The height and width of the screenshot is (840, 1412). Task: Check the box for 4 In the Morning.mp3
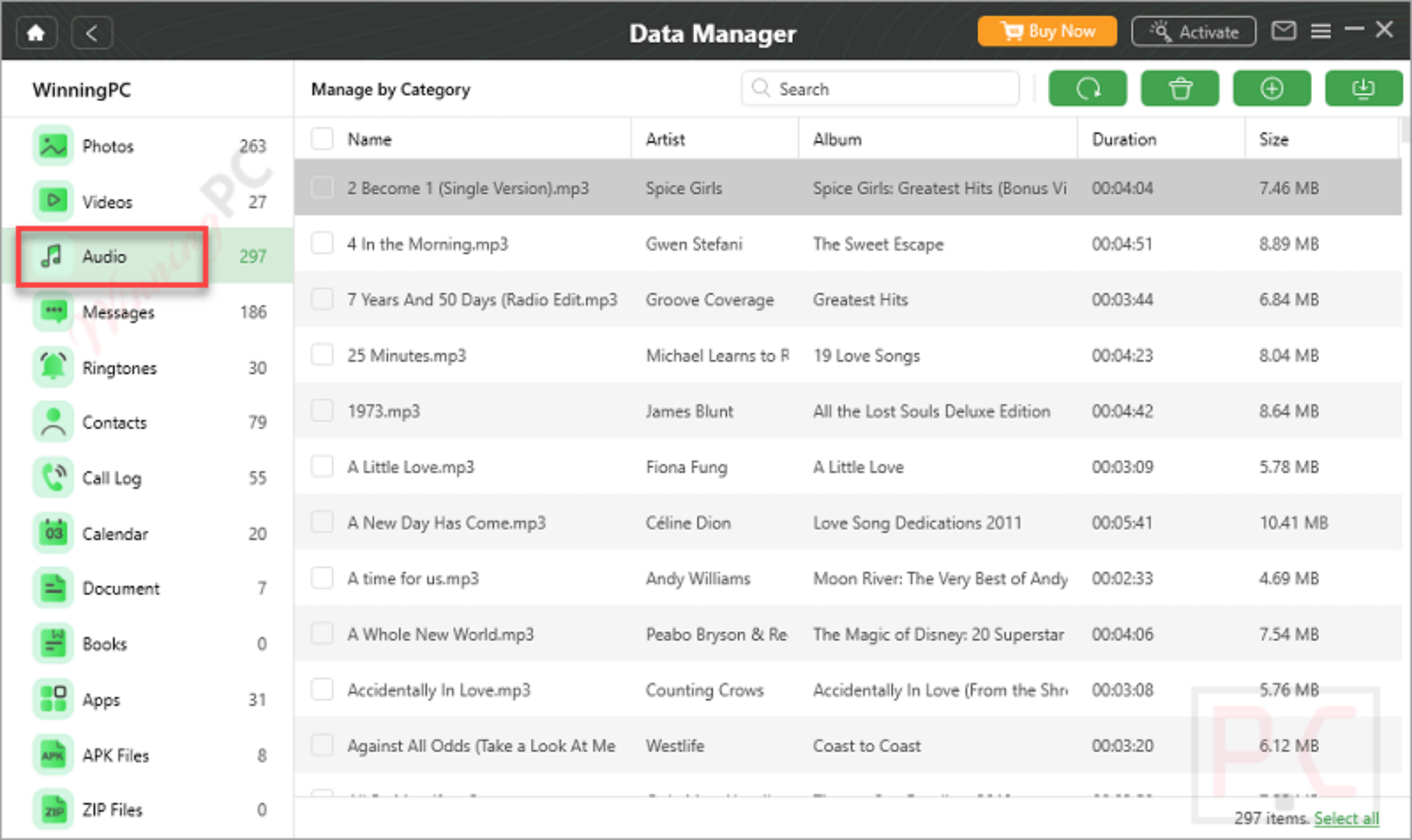[322, 243]
